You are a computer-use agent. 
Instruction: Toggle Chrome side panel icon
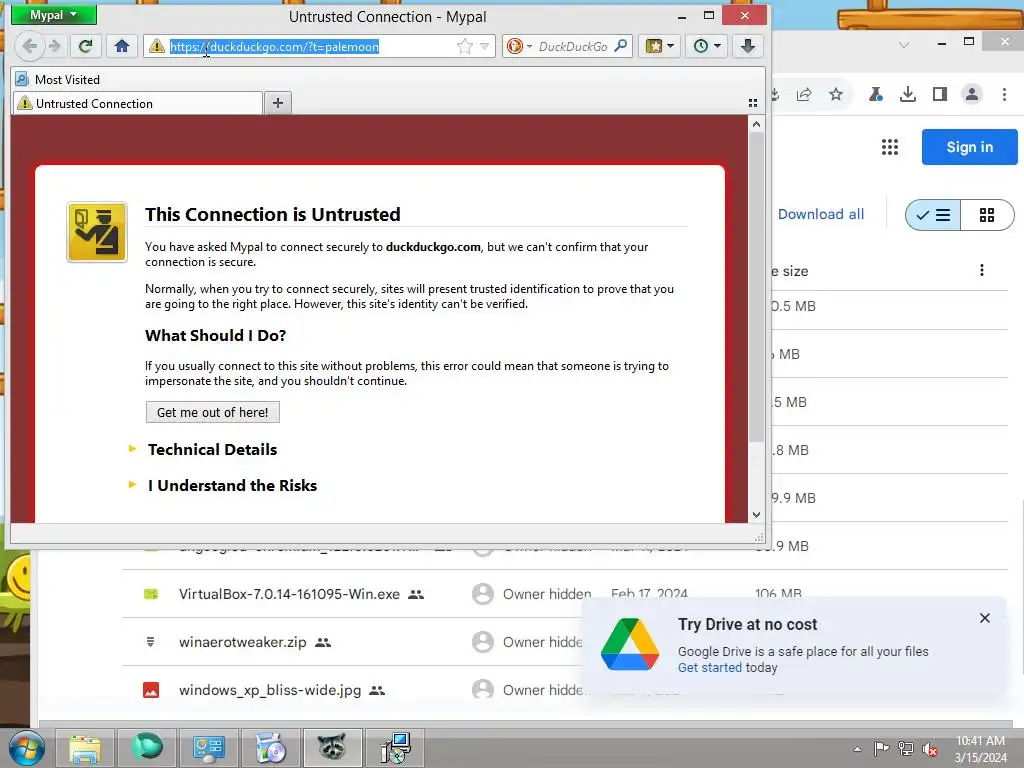pos(940,95)
